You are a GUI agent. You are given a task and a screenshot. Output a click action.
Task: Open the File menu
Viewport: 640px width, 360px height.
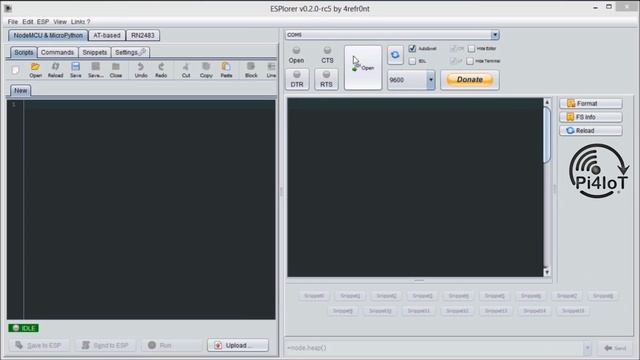click(x=13, y=22)
